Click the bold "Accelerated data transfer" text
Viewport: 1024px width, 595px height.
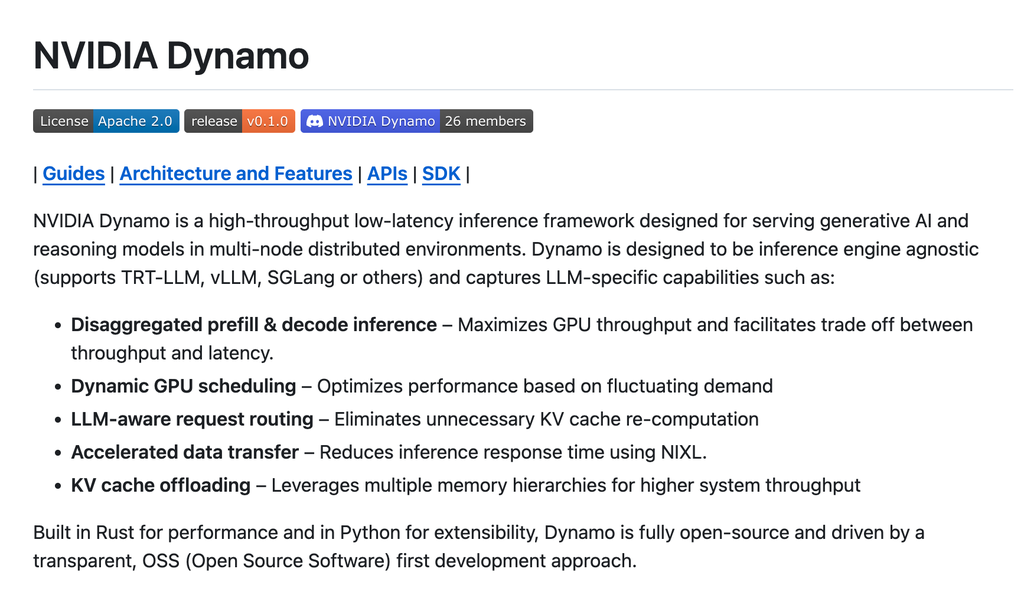(185, 453)
